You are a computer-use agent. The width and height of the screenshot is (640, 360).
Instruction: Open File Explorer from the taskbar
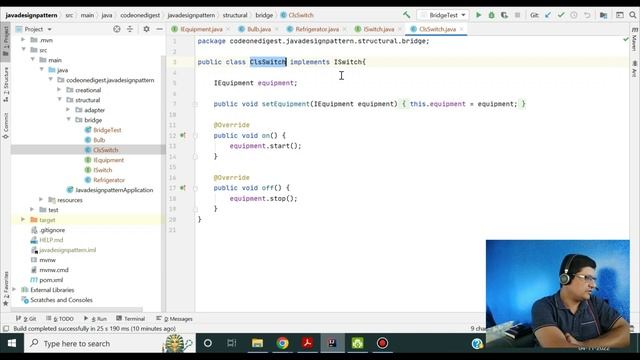click(257, 344)
